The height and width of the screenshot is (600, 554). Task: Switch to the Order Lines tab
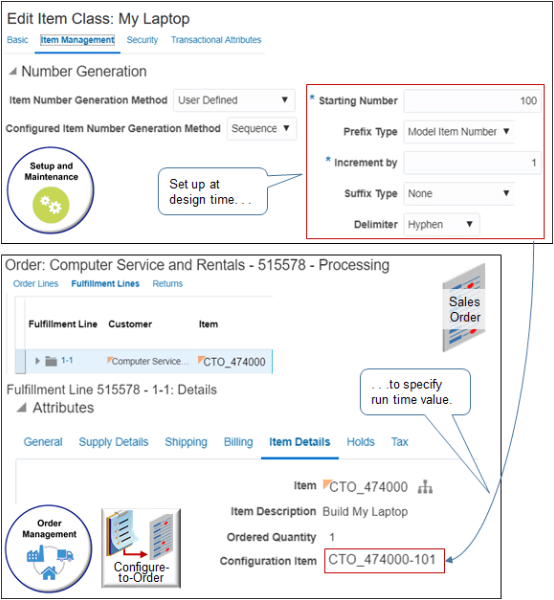(x=36, y=284)
